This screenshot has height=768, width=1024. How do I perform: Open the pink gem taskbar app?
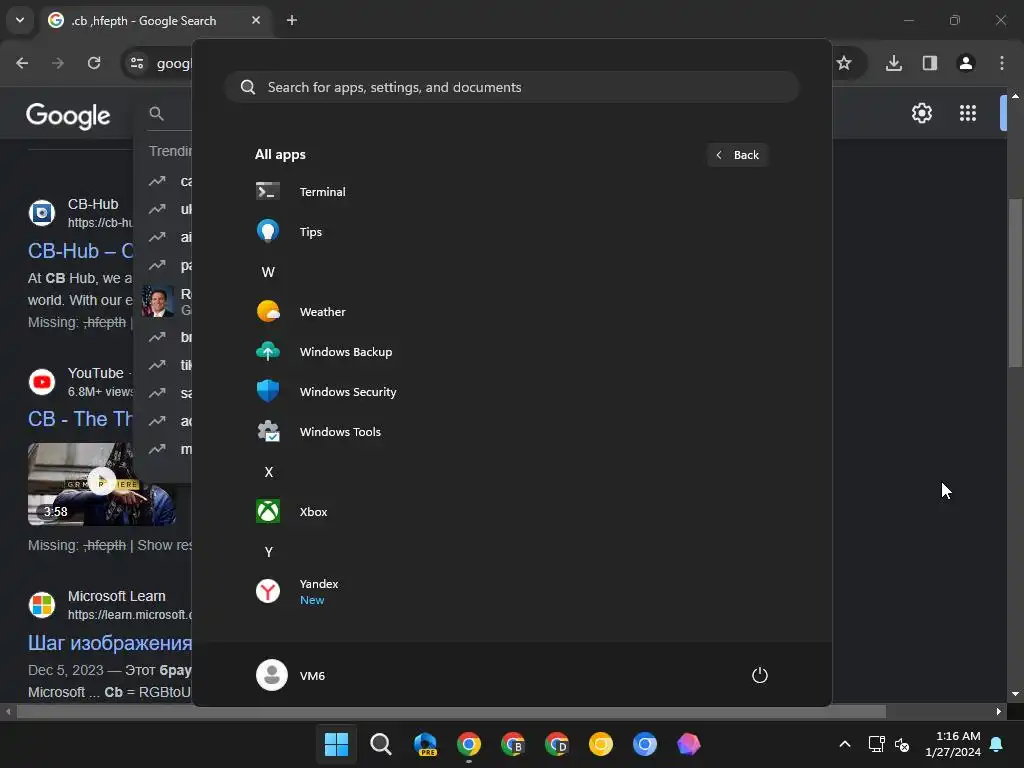pos(688,744)
